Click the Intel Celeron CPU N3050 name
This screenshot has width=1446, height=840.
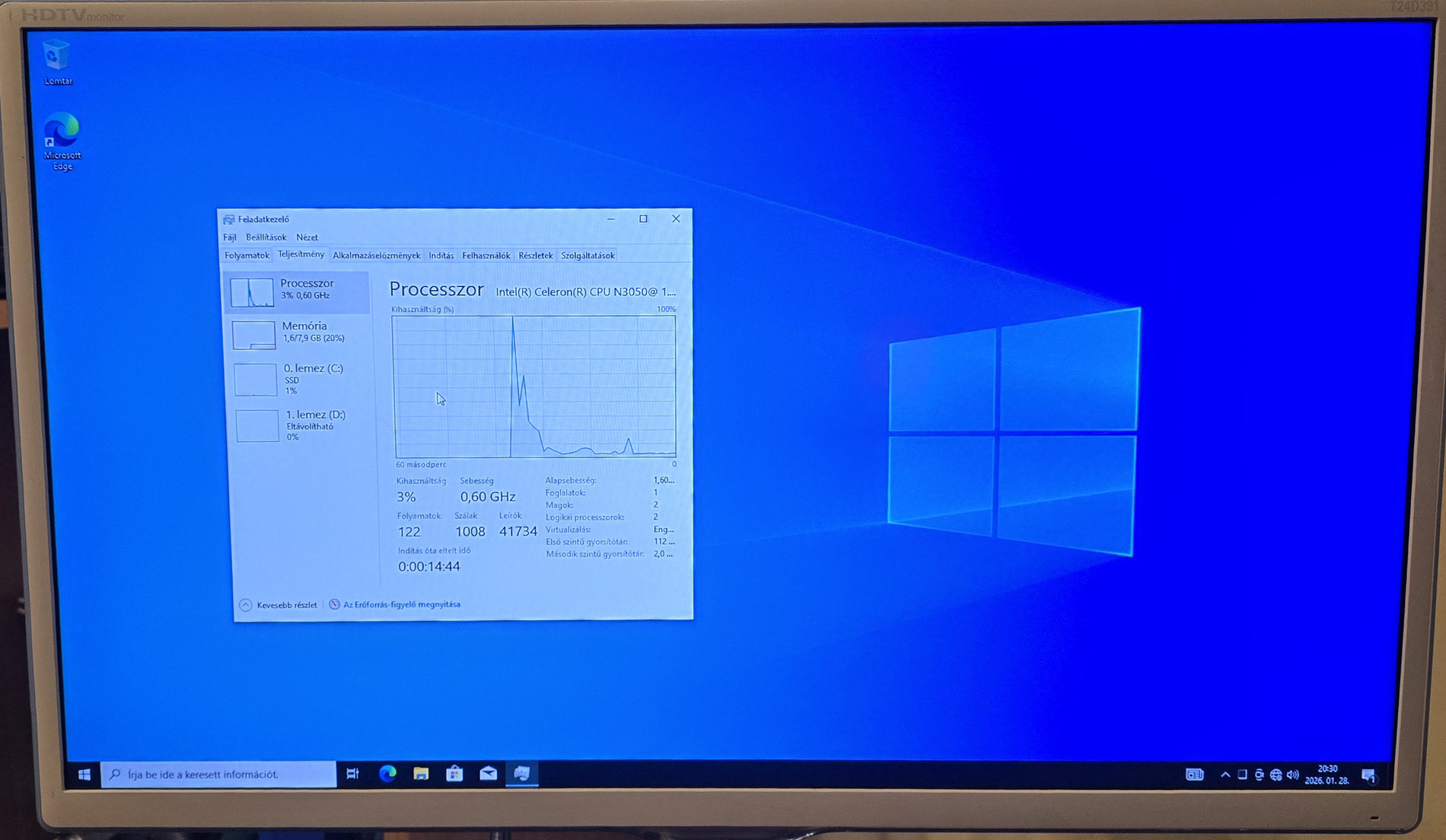pyautogui.click(x=585, y=291)
